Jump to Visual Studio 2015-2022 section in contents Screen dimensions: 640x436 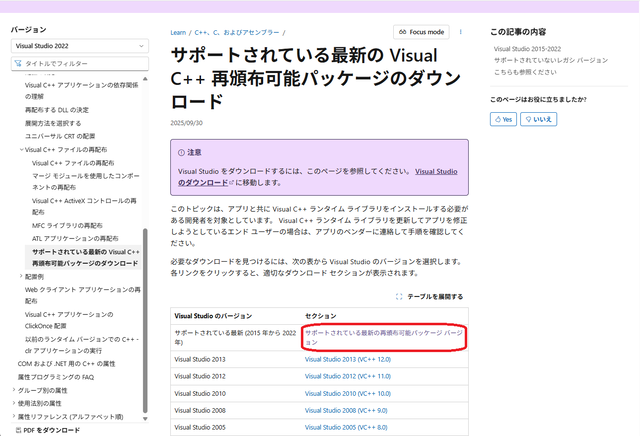[x=527, y=49]
